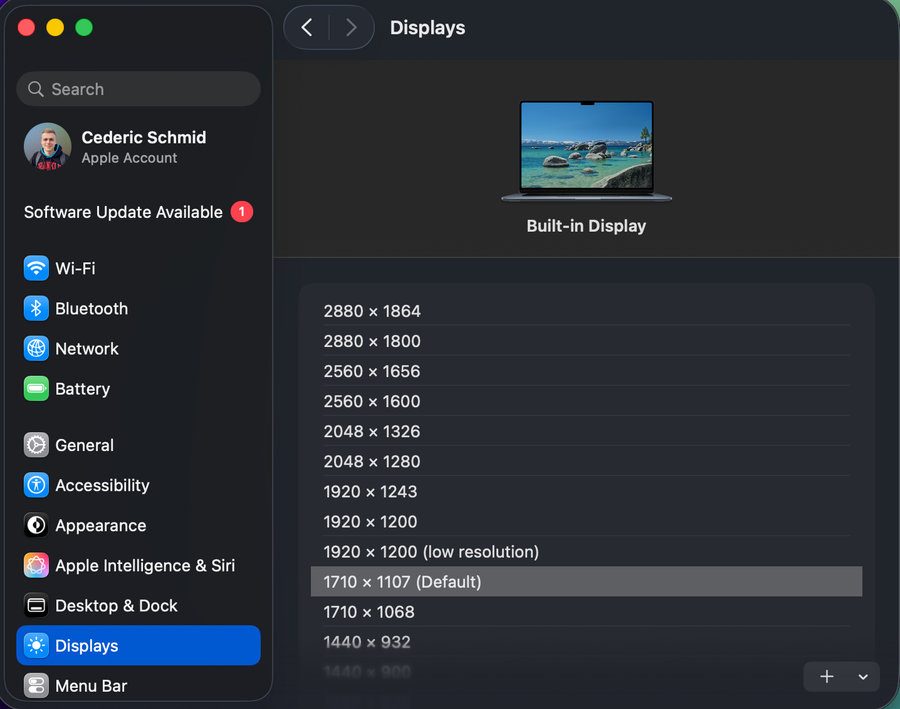Click the Displays sun icon
The image size is (900, 709).
pos(36,646)
